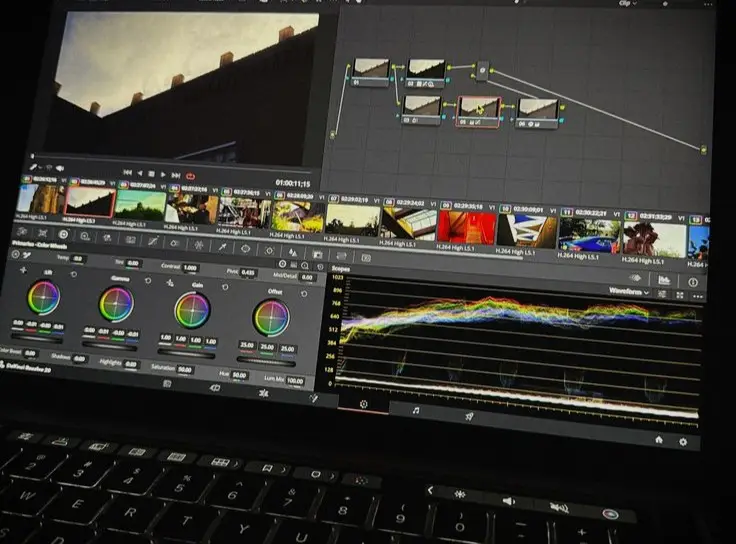The image size is (736, 544).
Task: Click the Stop button in transport controls
Action: [x=151, y=175]
